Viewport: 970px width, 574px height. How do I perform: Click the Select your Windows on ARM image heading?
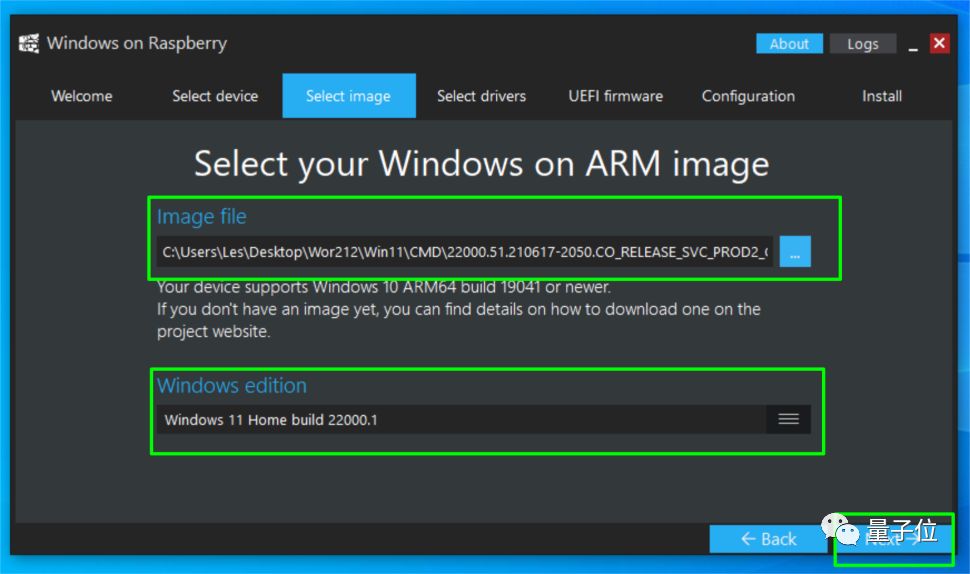pos(481,163)
